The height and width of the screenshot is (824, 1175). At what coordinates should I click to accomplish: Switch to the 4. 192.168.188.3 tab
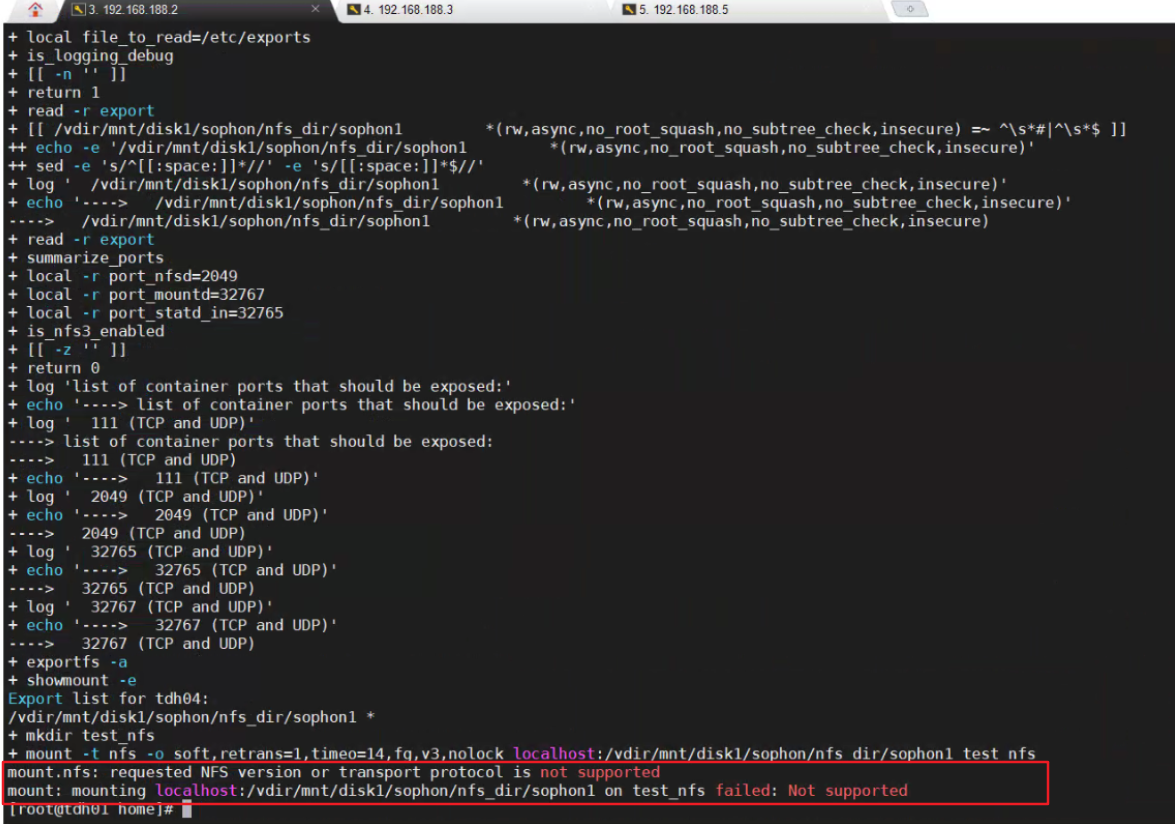(408, 10)
